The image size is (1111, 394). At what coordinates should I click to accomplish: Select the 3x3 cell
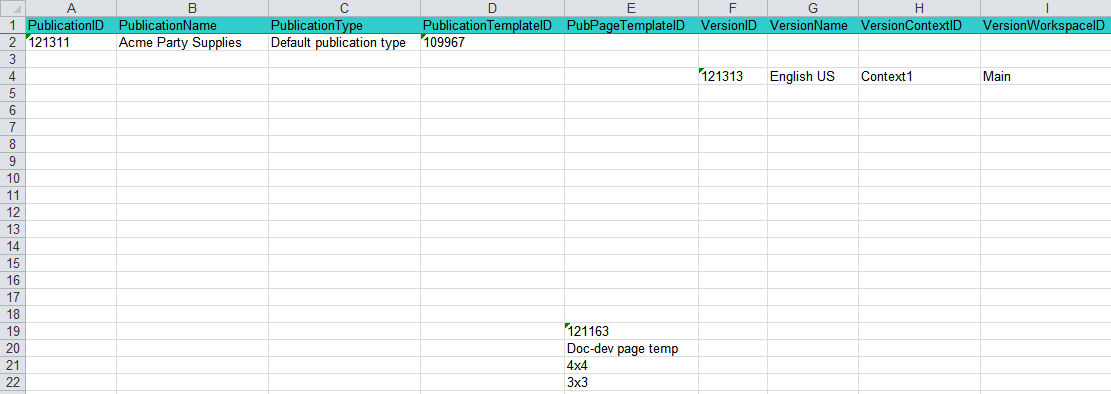631,383
